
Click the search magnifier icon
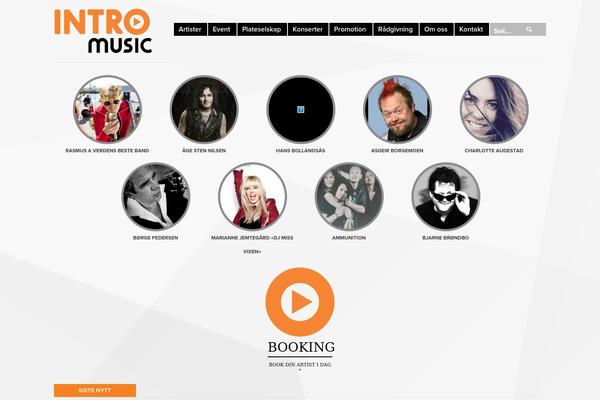click(529, 29)
